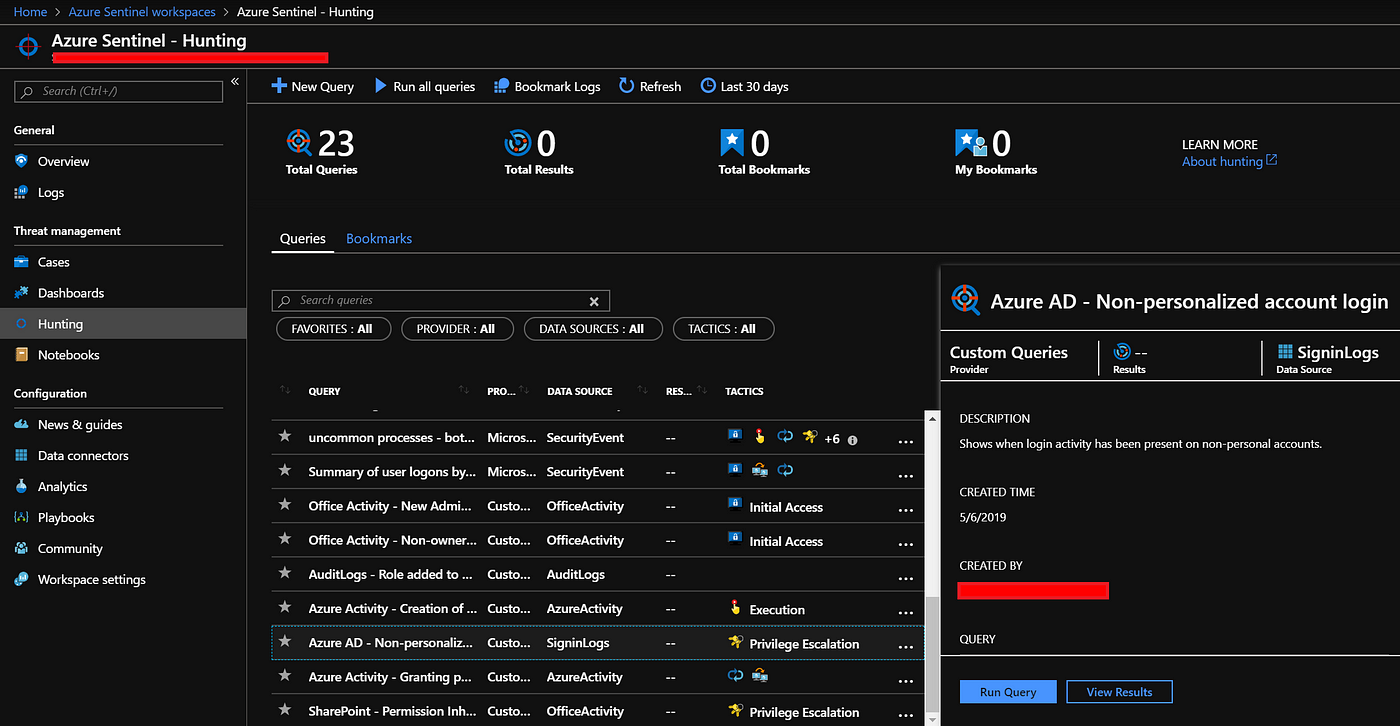The height and width of the screenshot is (726, 1400).
Task: Toggle favorite star for Office Activity - Non-owner
Action: (x=285, y=539)
